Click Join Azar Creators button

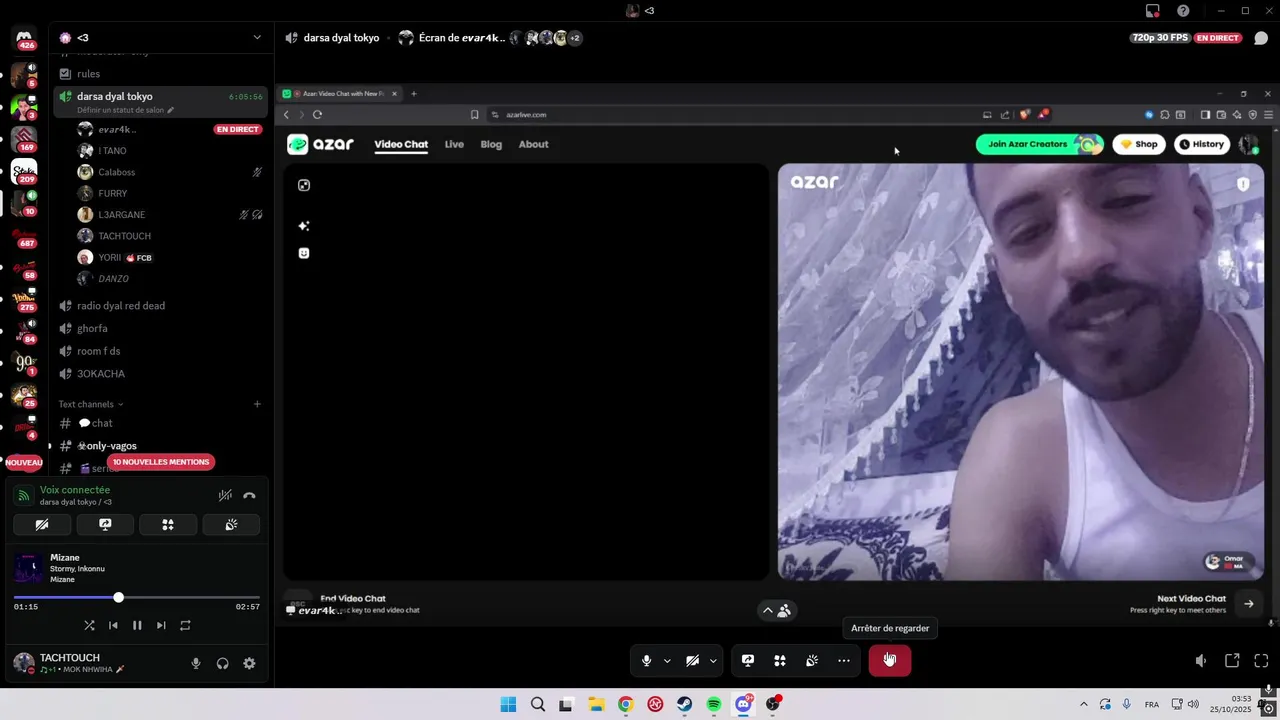pos(1039,144)
